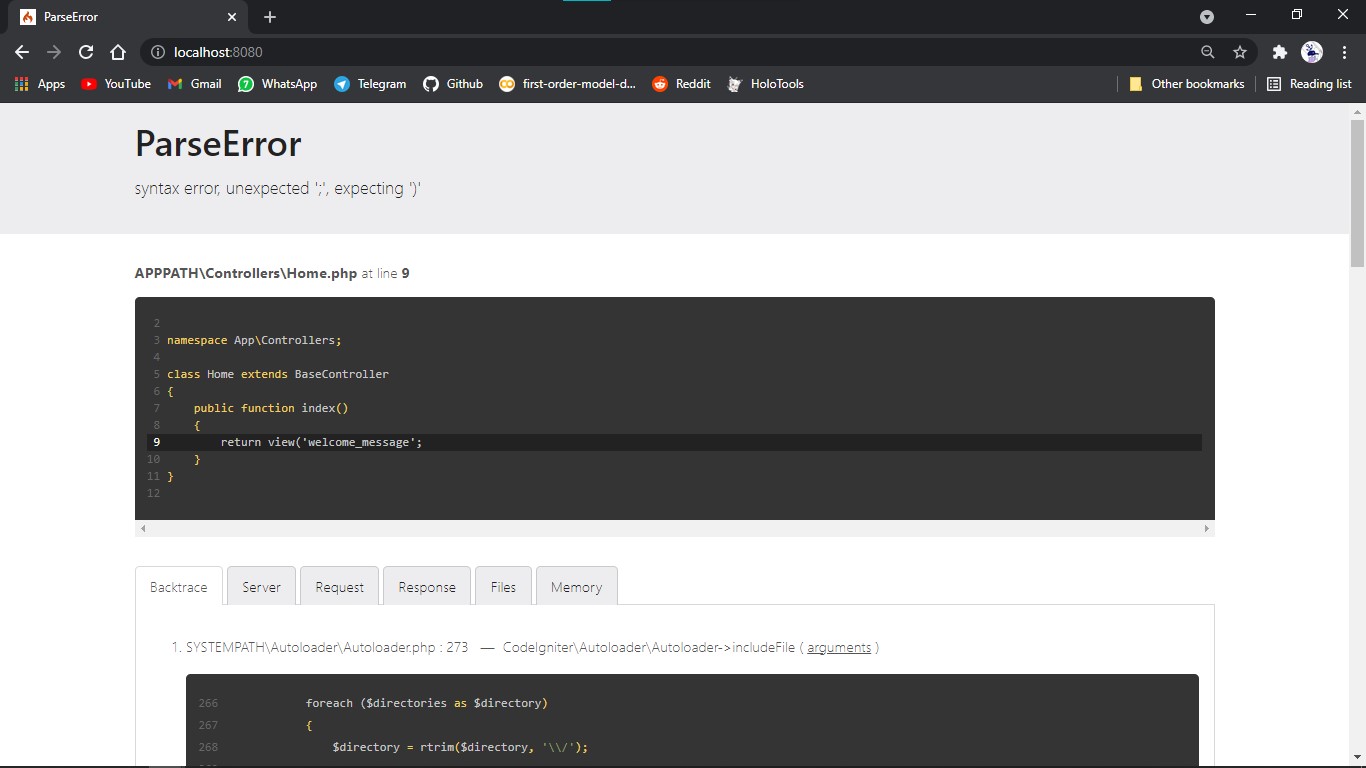
Task: Click the Reading list button
Action: [1309, 84]
